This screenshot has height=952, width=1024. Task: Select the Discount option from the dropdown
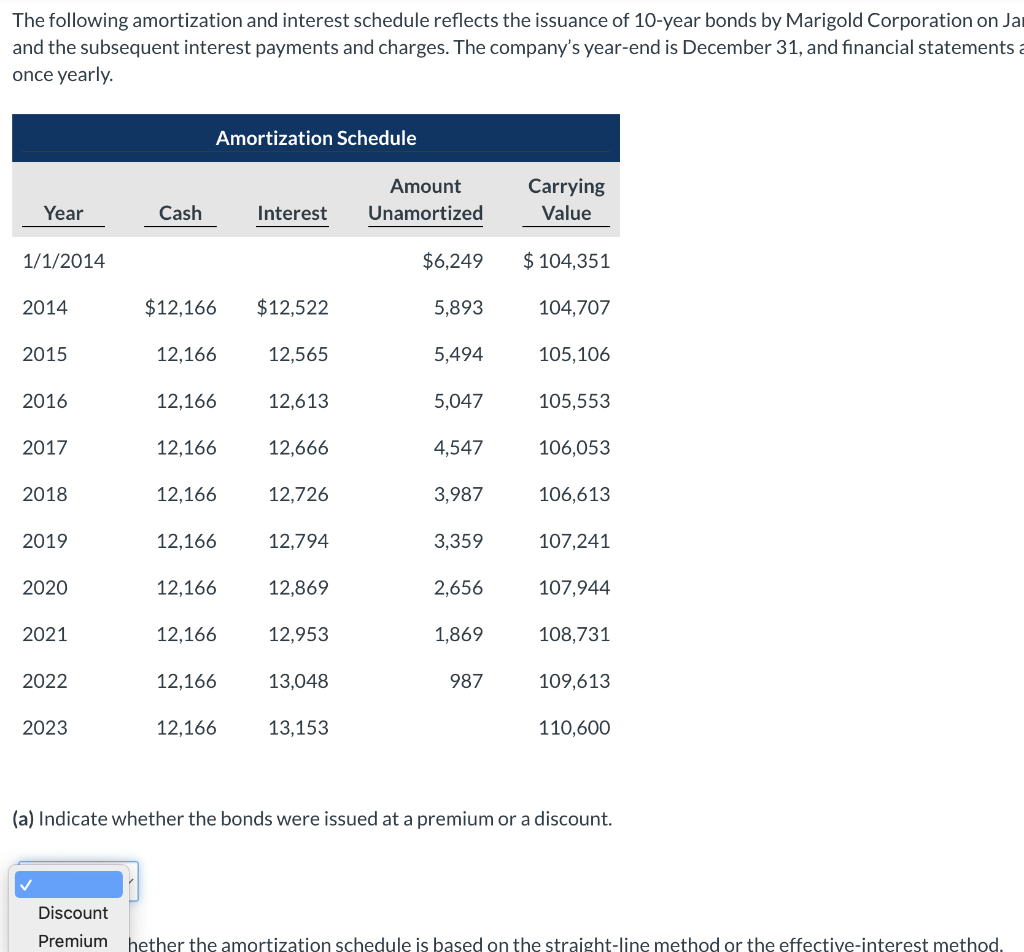pos(72,913)
